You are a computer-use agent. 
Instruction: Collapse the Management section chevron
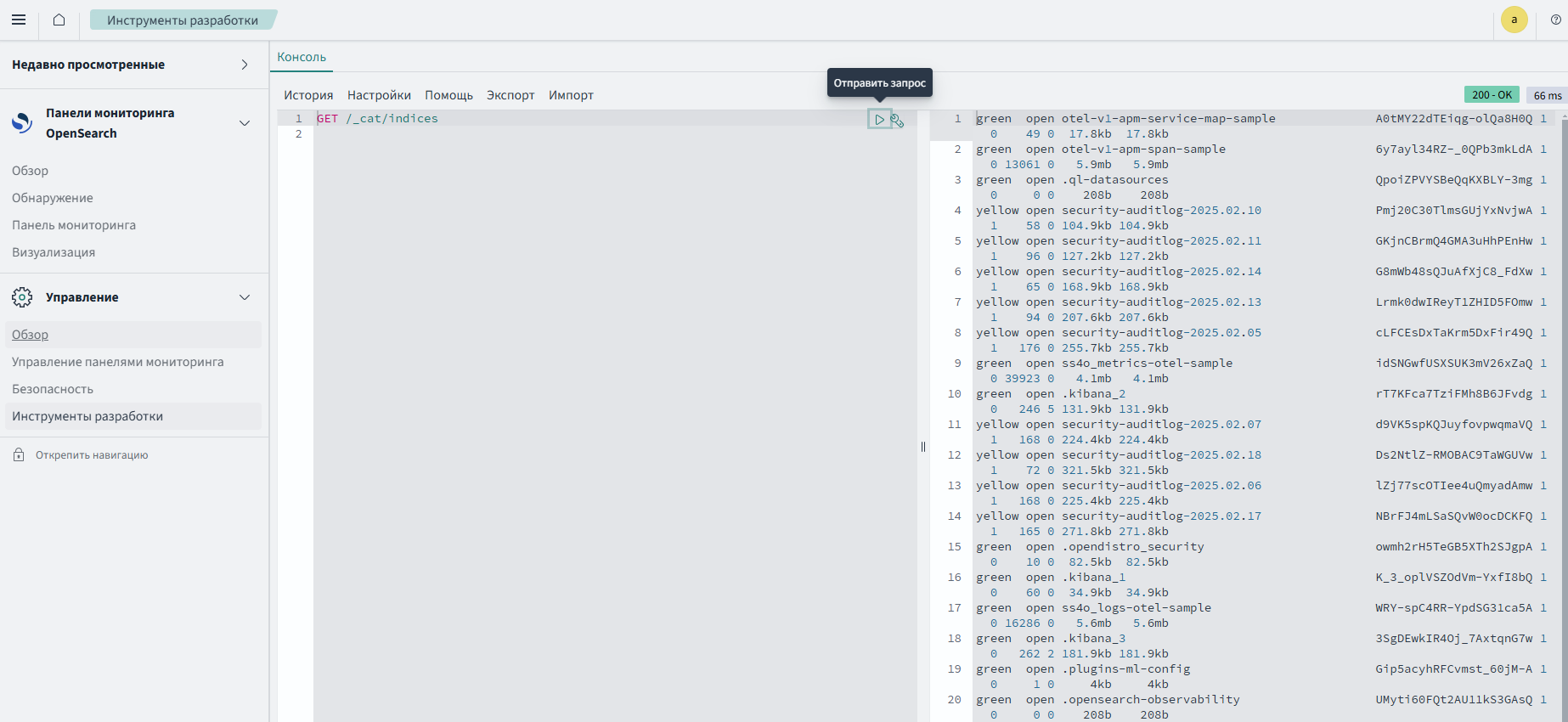click(x=245, y=297)
